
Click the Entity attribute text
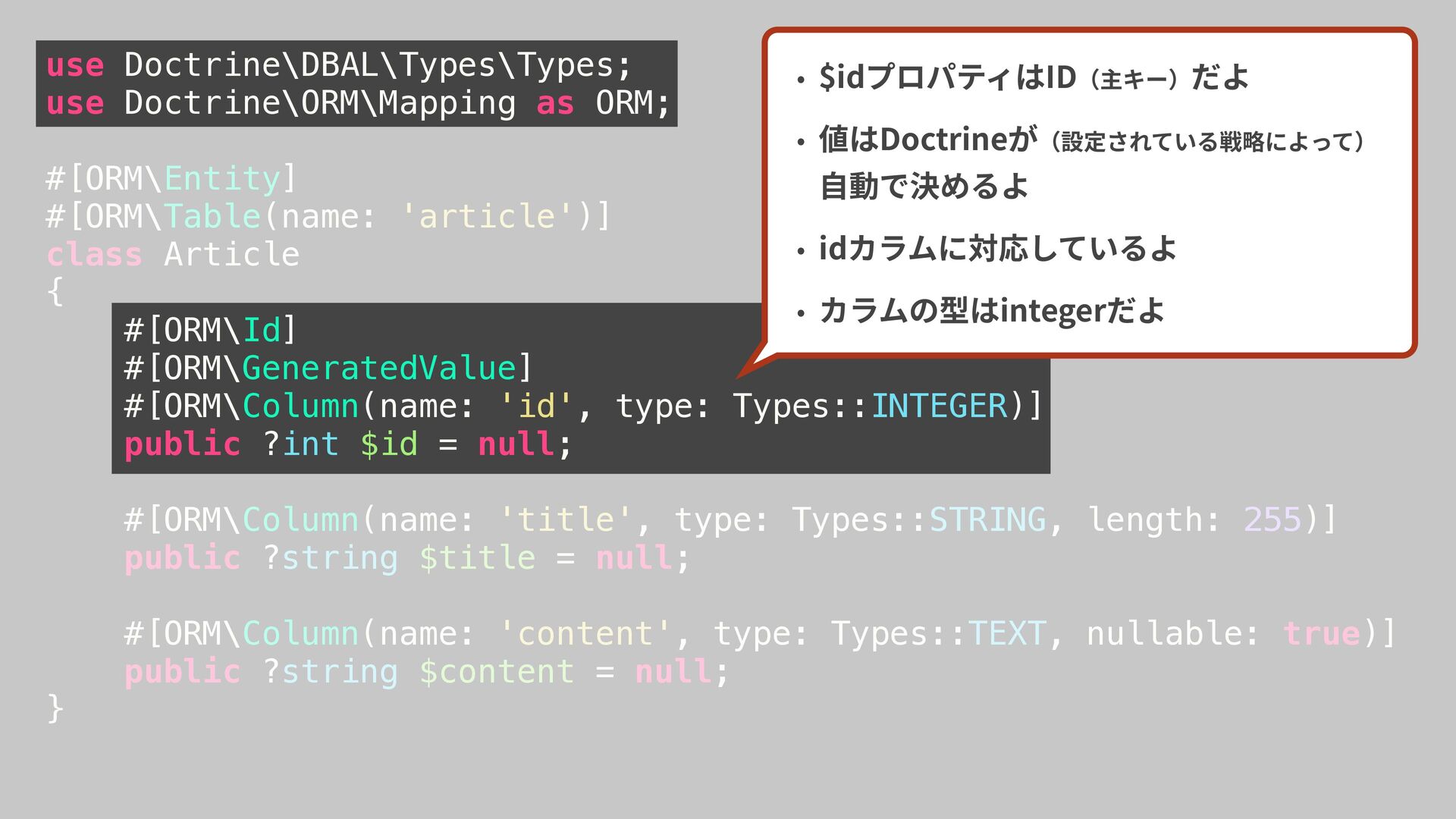[x=222, y=179]
